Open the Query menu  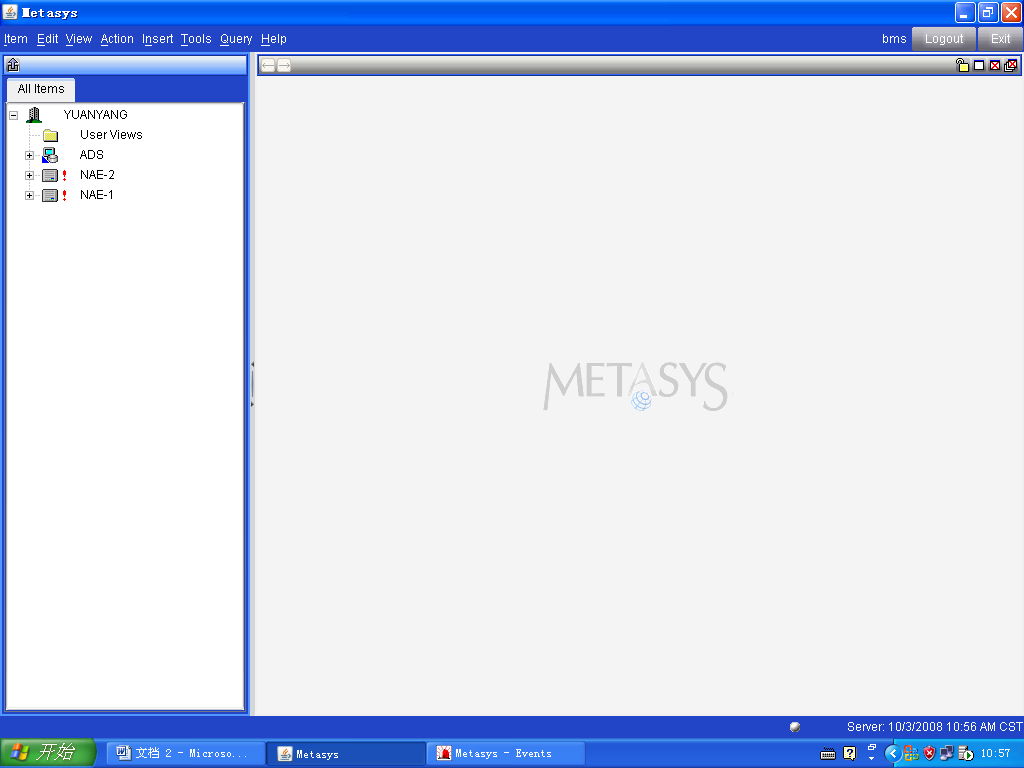pyautogui.click(x=236, y=39)
